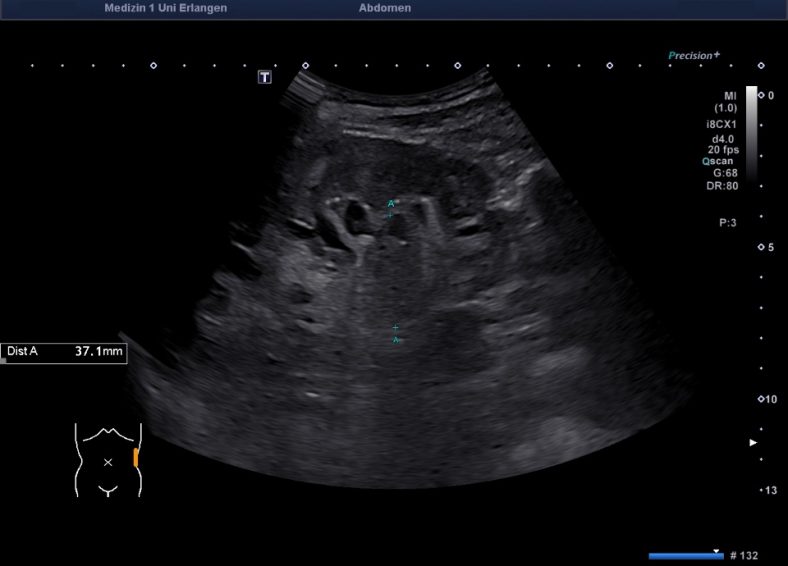
Task: Click the Abdomen preset label
Action: [x=384, y=8]
